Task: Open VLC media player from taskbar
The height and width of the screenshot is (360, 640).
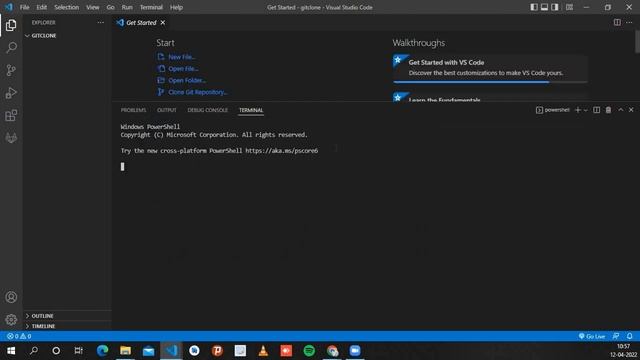Action: [263, 351]
